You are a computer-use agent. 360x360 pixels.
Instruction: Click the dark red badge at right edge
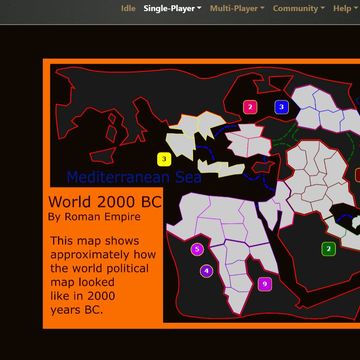coord(358,175)
